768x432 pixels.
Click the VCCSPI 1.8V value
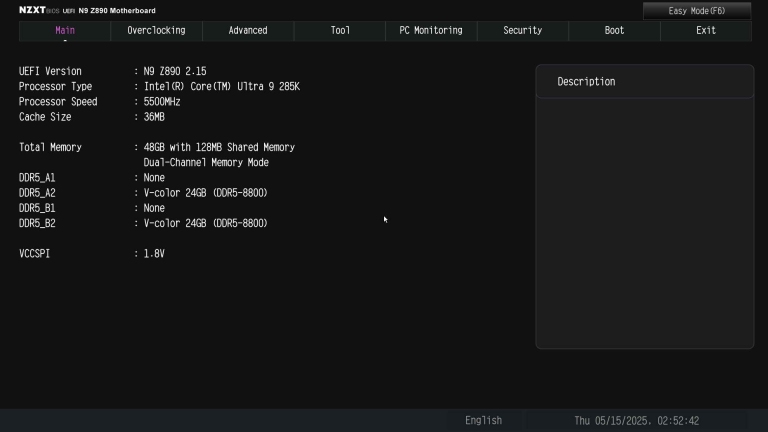pyautogui.click(x=154, y=254)
